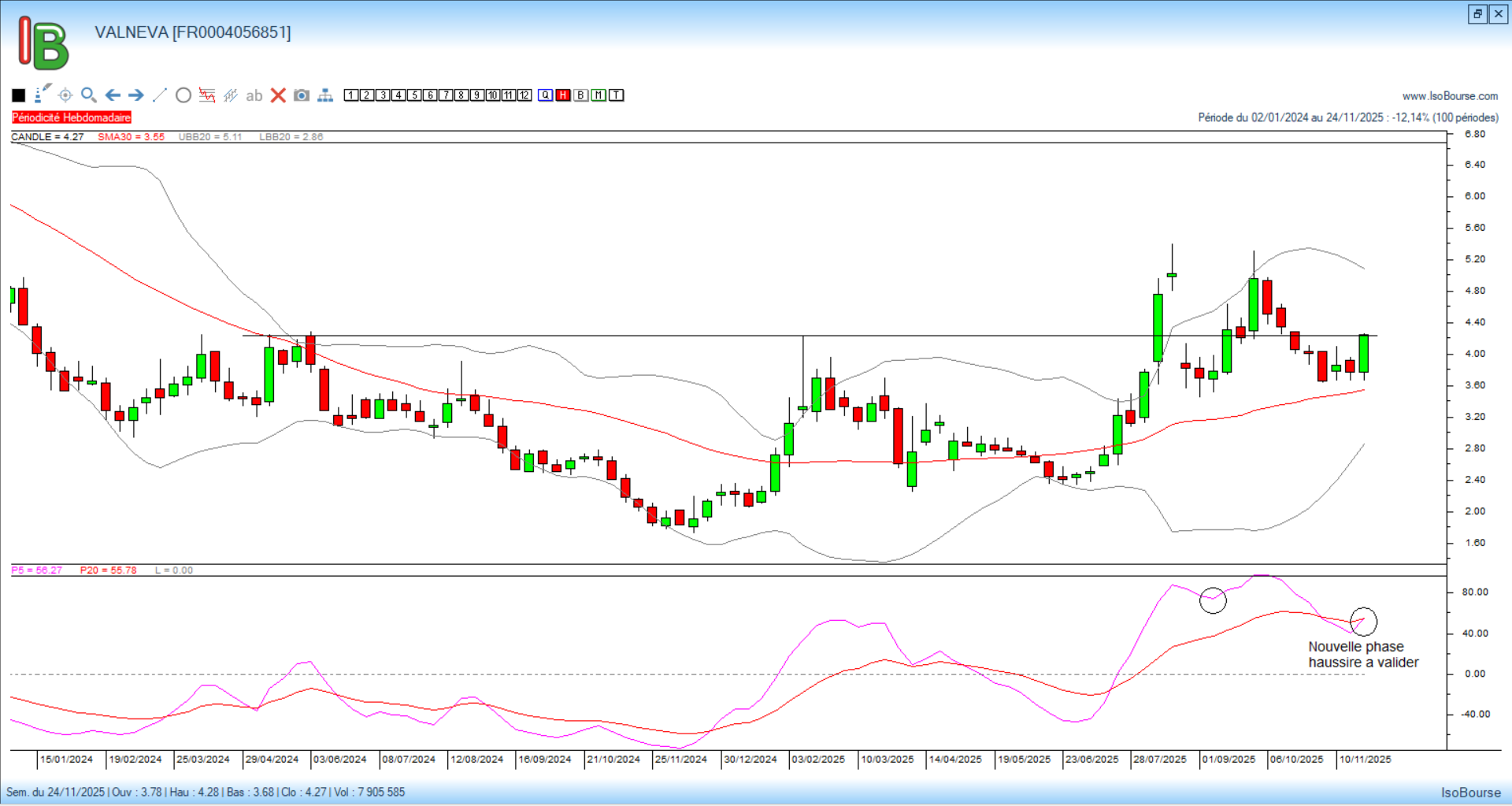This screenshot has width=1512, height=806.
Task: Activate the magnifying glass zoom tool
Action: pyautogui.click(x=89, y=95)
